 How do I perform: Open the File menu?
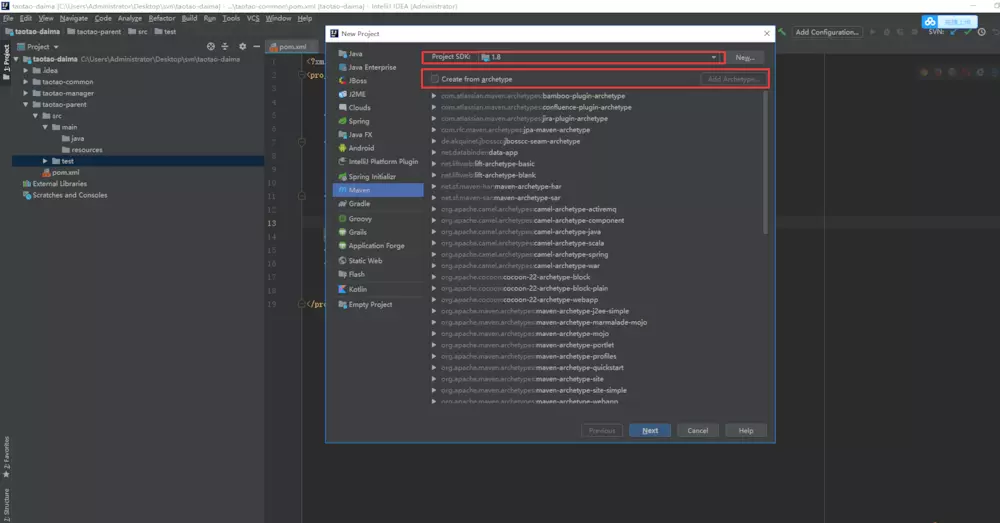(8, 18)
